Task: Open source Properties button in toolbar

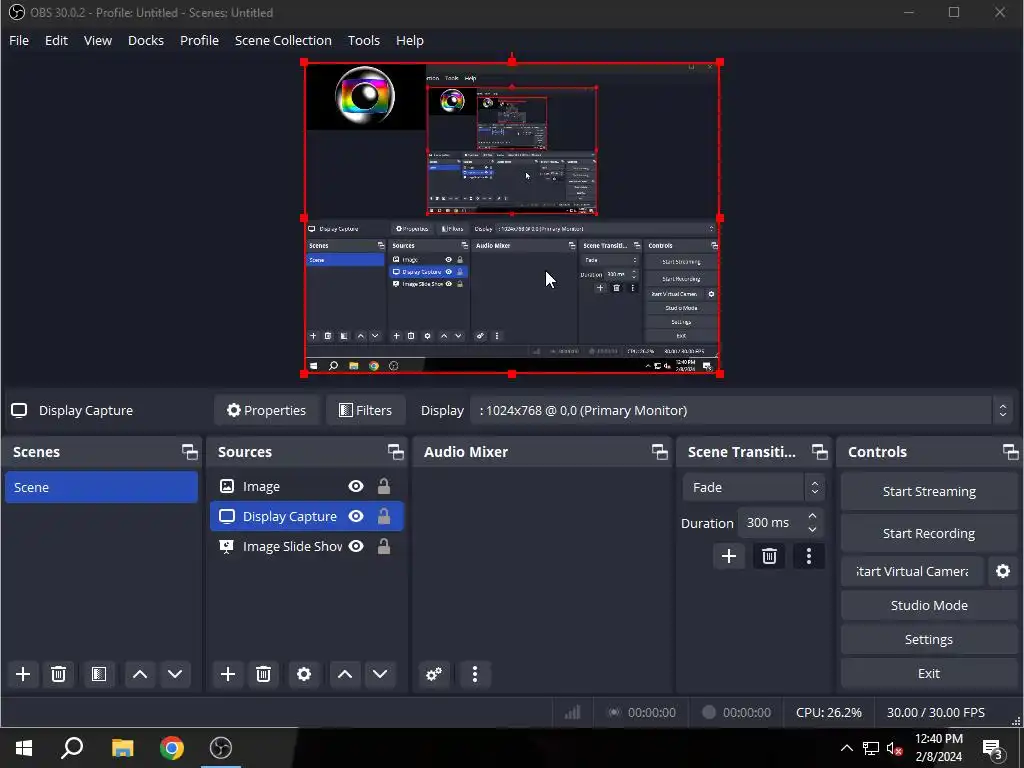Action: pyautogui.click(x=266, y=410)
